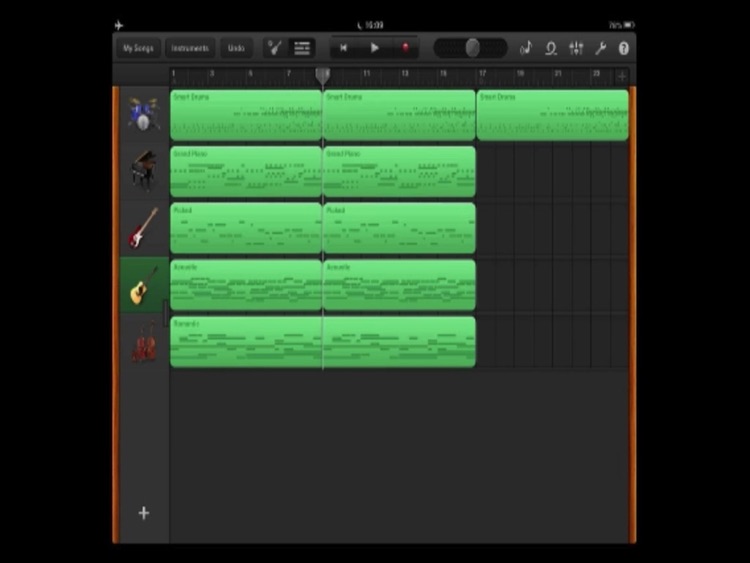Open song settings wrench icon
The image size is (750, 563).
[x=600, y=48]
